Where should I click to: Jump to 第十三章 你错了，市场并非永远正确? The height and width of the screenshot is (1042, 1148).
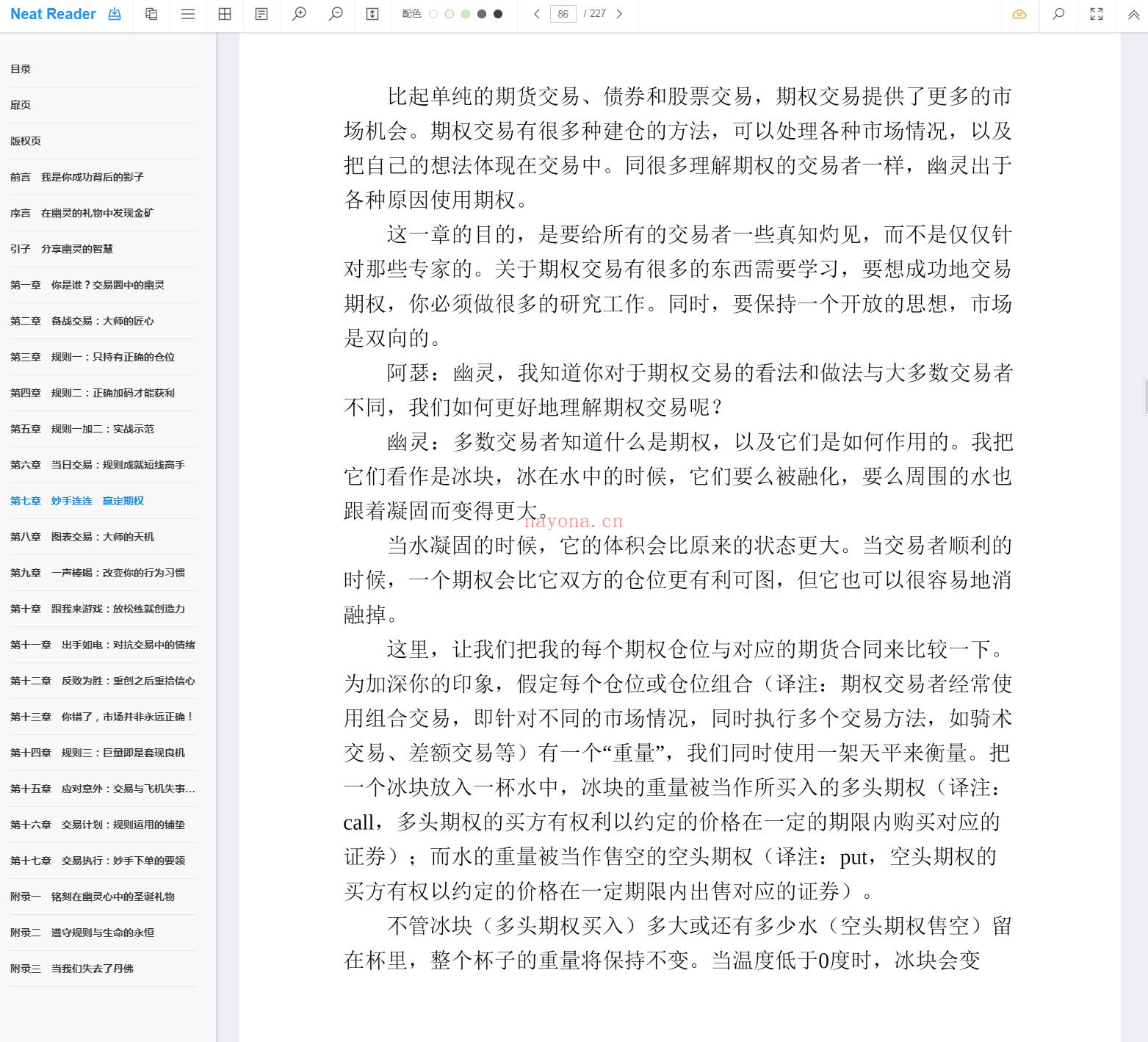point(103,717)
